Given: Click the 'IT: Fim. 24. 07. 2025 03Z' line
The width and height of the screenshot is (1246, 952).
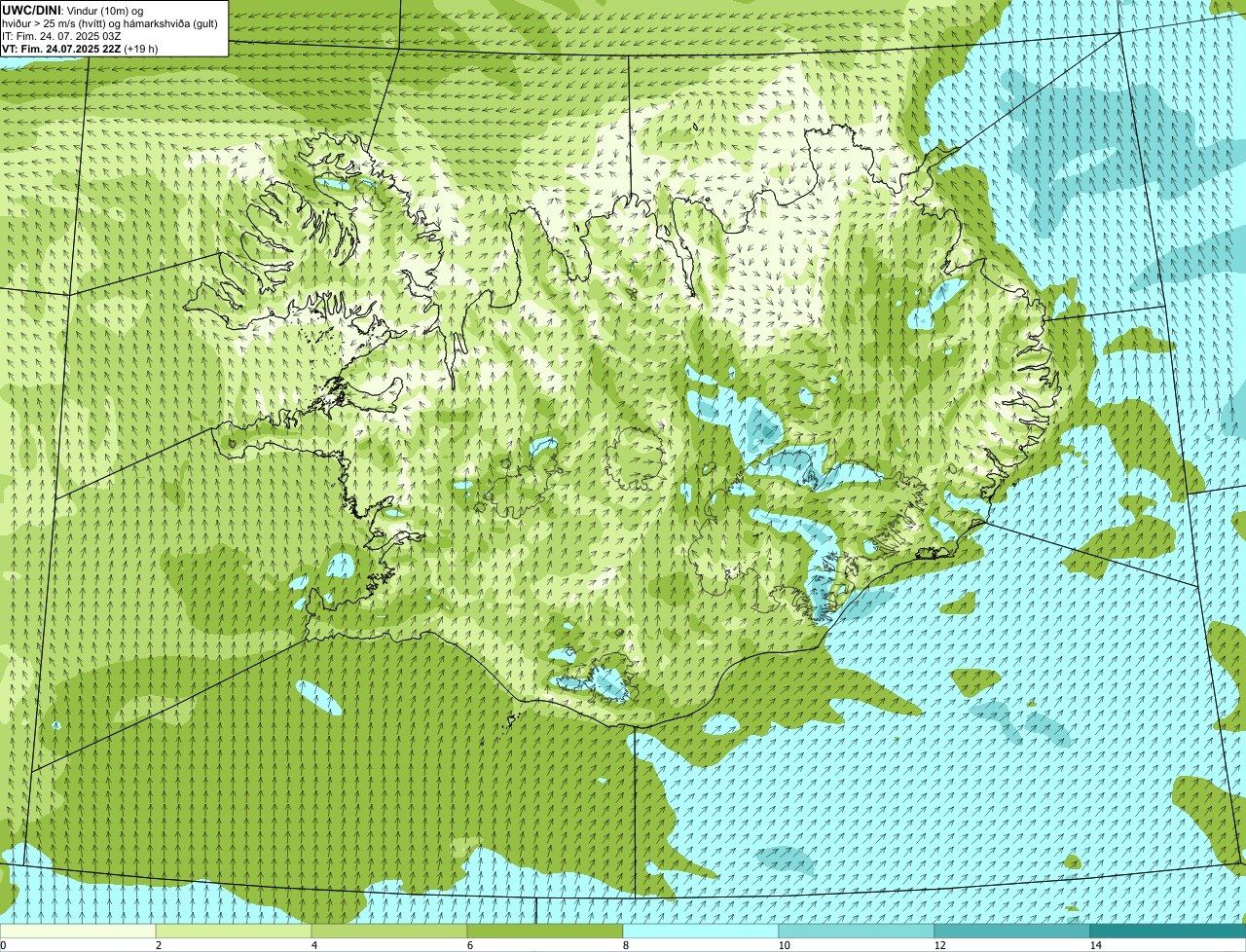Looking at the screenshot, I should pos(61,35).
